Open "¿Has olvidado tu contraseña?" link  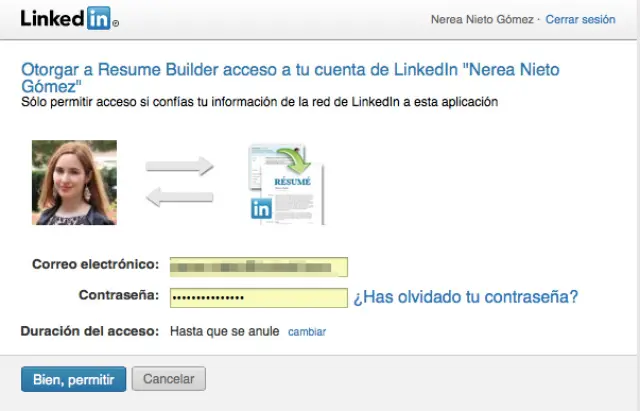pos(465,297)
